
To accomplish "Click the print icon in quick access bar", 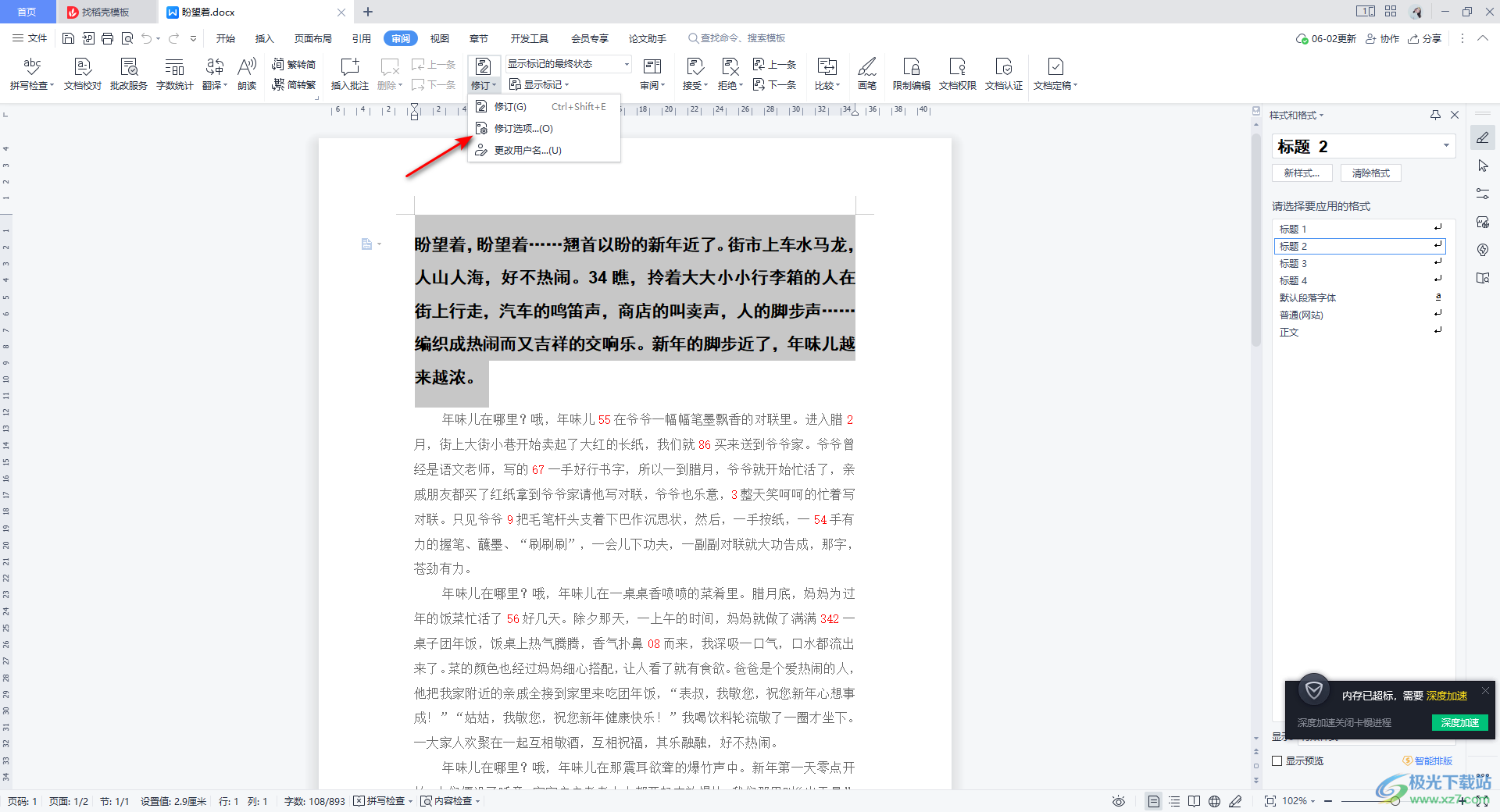I will click(108, 38).
